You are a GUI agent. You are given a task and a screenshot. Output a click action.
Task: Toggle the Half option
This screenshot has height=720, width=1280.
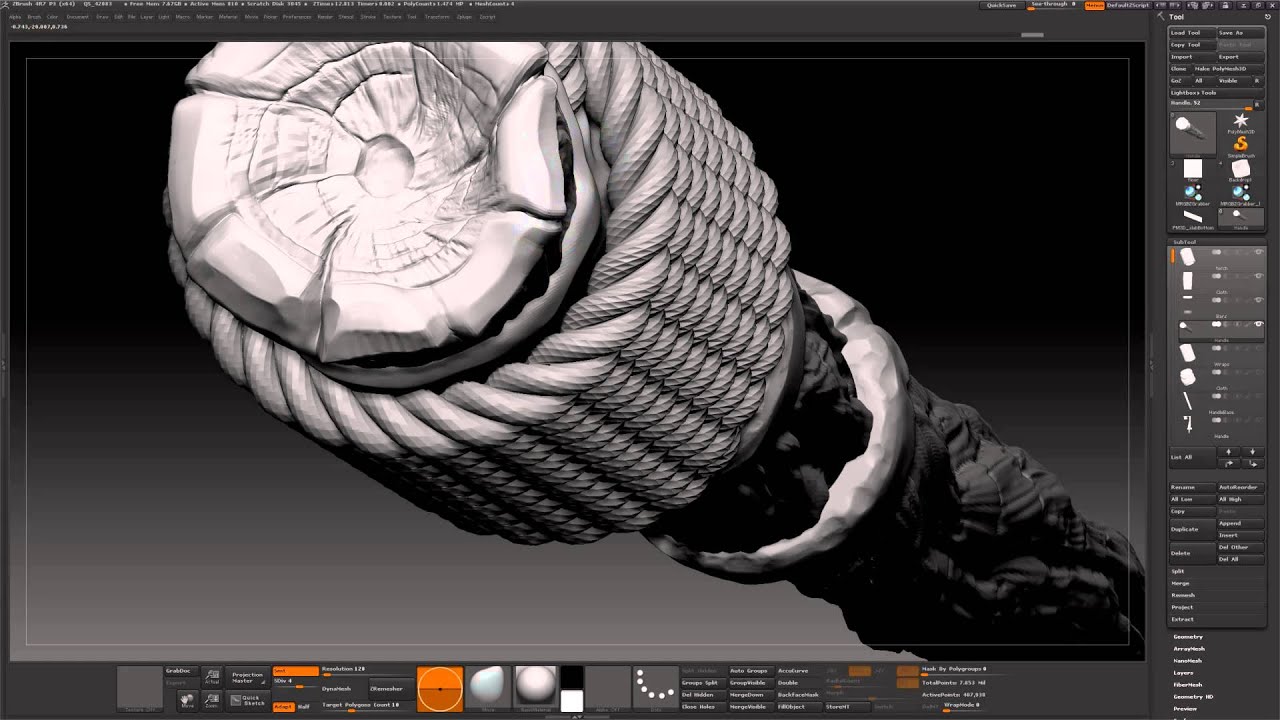pyautogui.click(x=304, y=706)
